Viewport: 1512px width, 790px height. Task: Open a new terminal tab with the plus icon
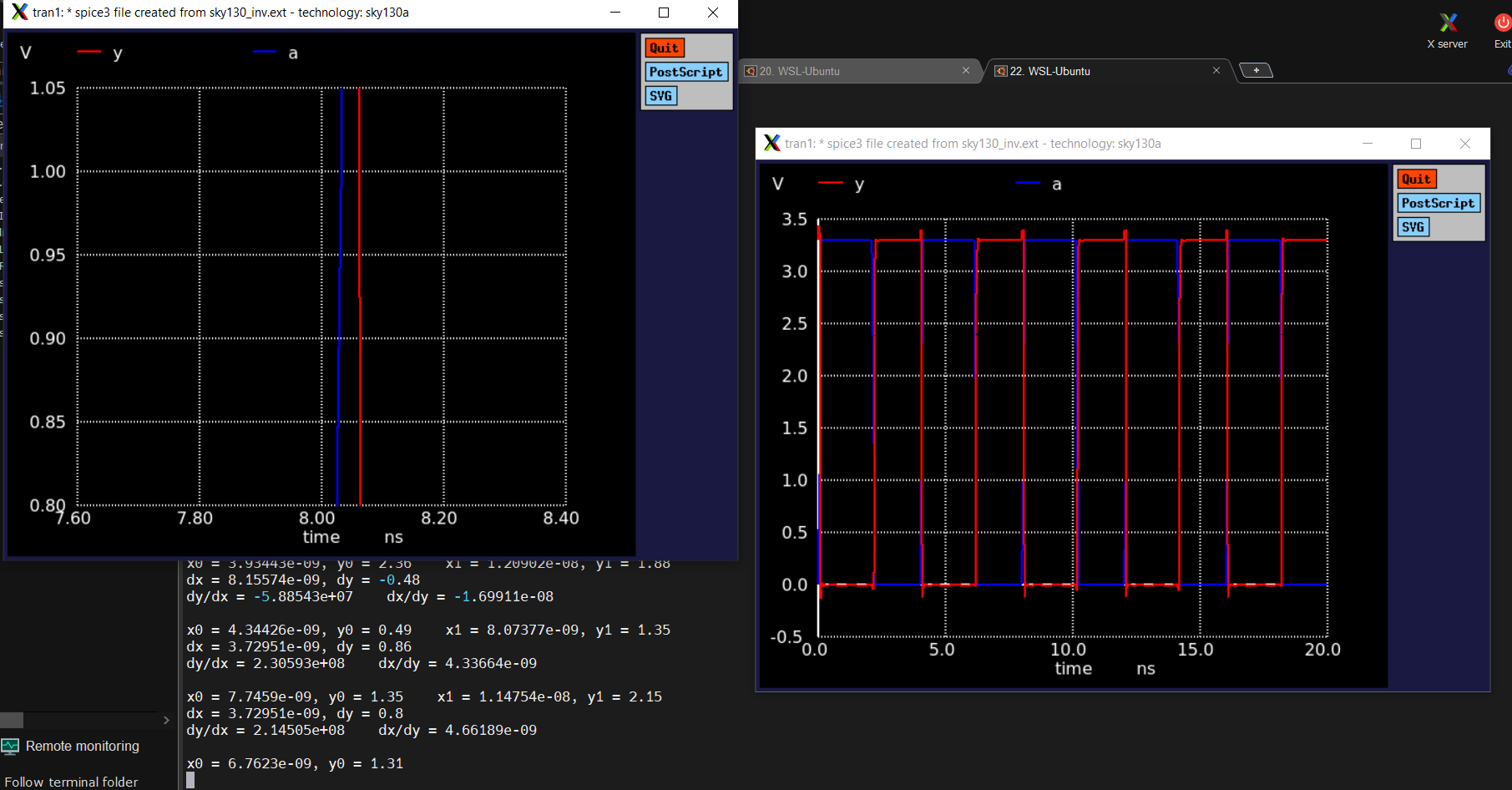(x=1256, y=70)
